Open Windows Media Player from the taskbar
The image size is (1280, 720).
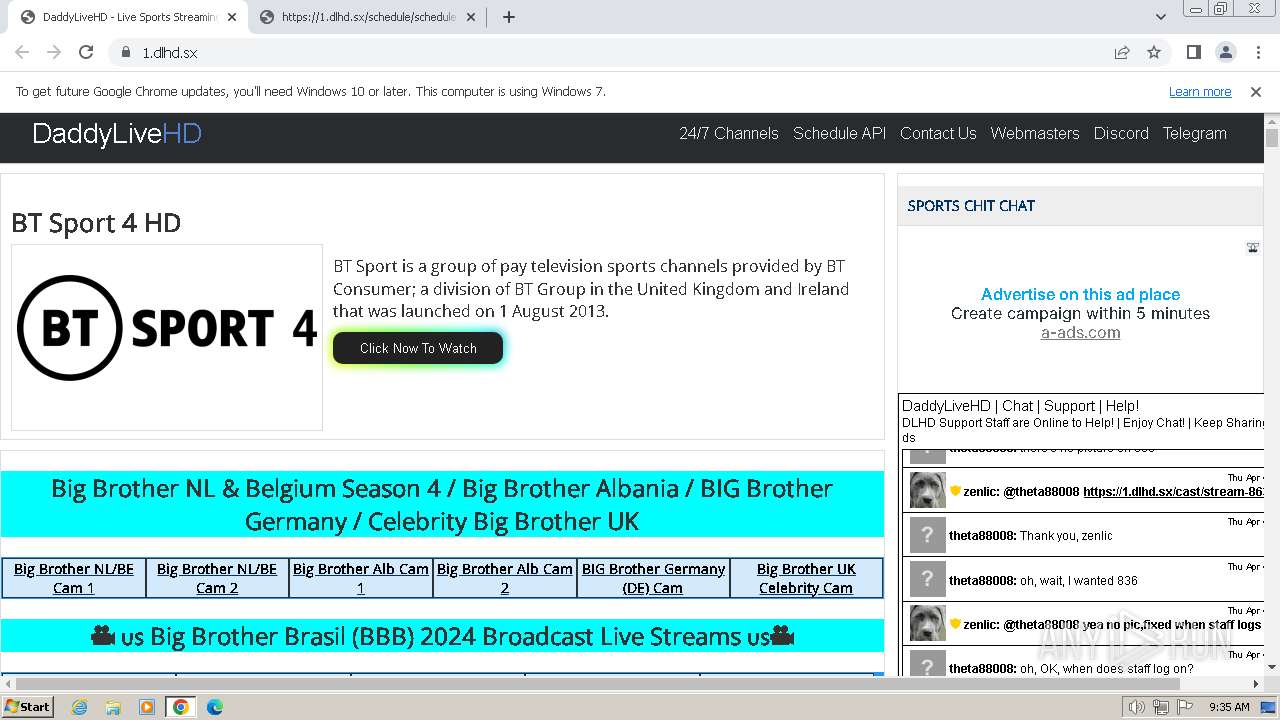click(147, 707)
